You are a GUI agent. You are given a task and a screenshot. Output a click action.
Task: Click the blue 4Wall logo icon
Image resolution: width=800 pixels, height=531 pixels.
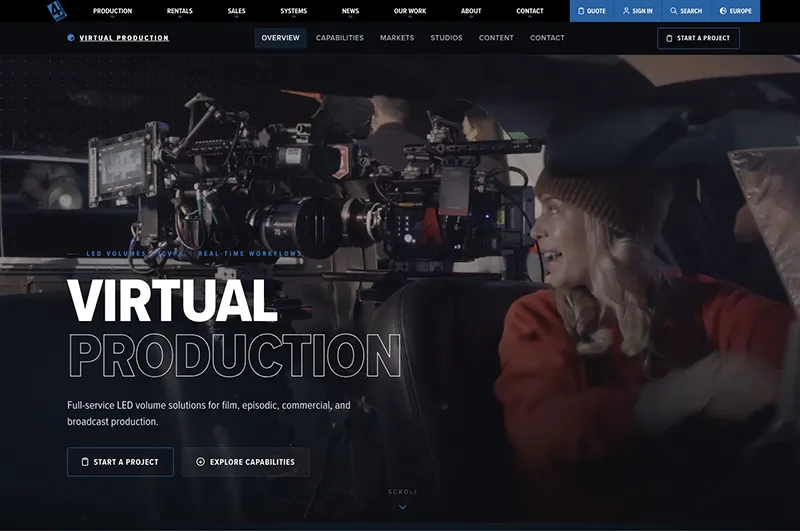tap(56, 11)
